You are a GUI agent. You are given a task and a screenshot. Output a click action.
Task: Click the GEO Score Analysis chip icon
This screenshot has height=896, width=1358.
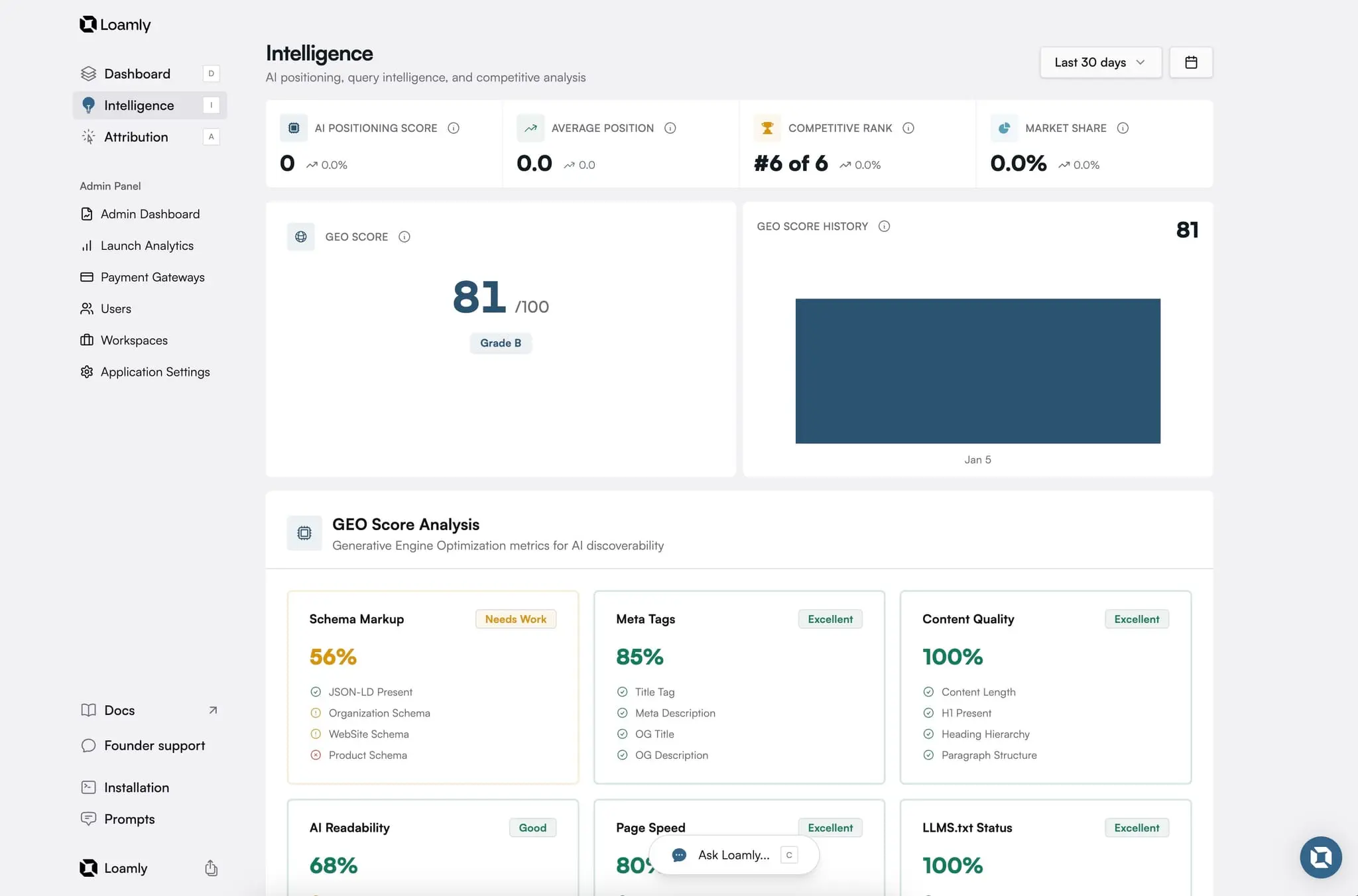(304, 533)
